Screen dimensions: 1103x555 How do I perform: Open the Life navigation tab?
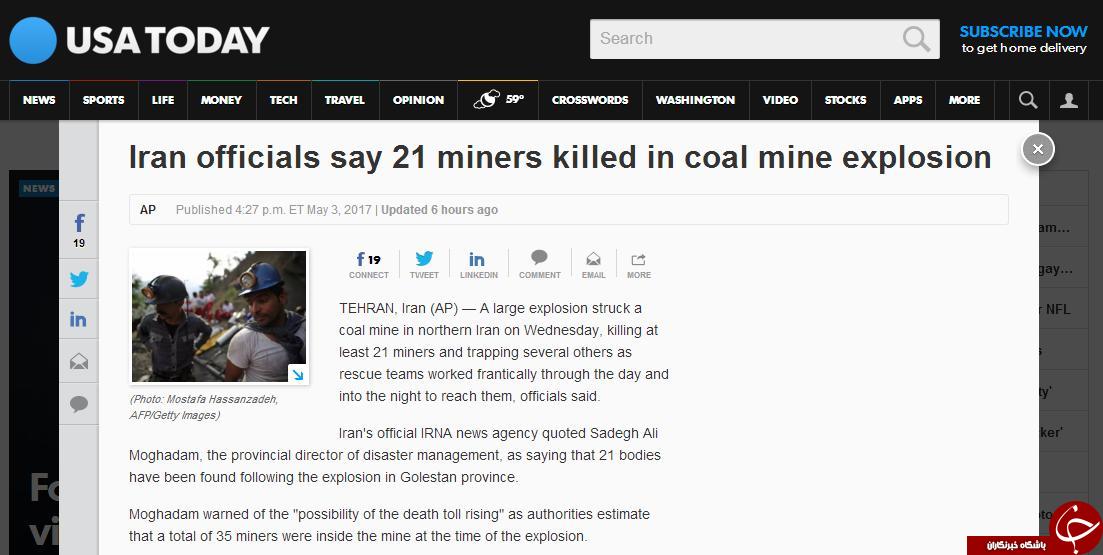coord(162,100)
